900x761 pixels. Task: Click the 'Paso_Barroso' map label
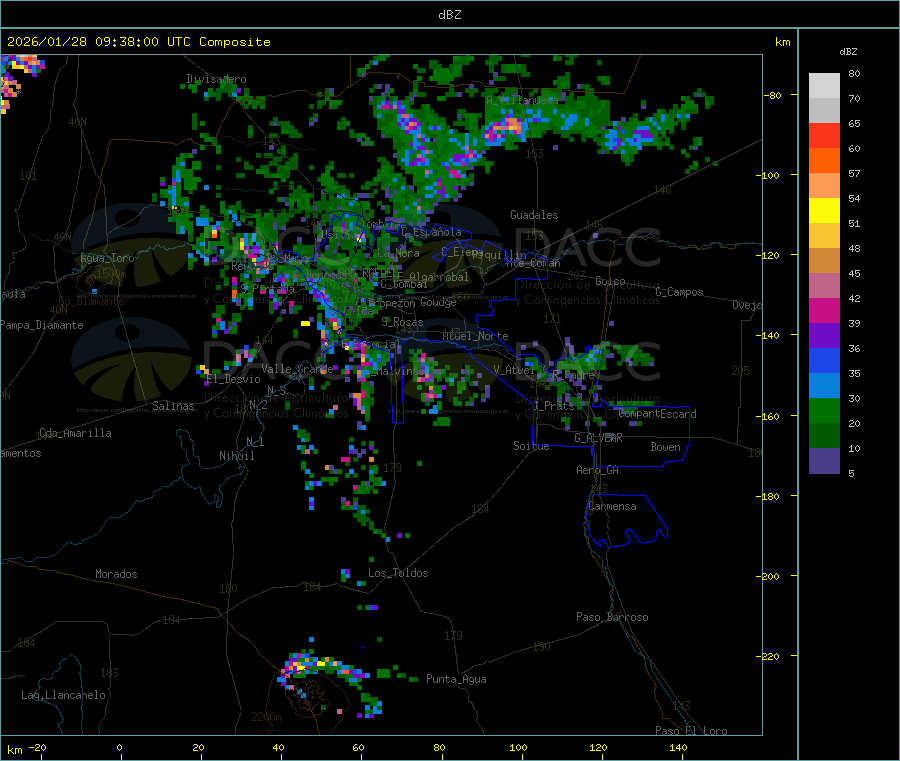point(612,617)
